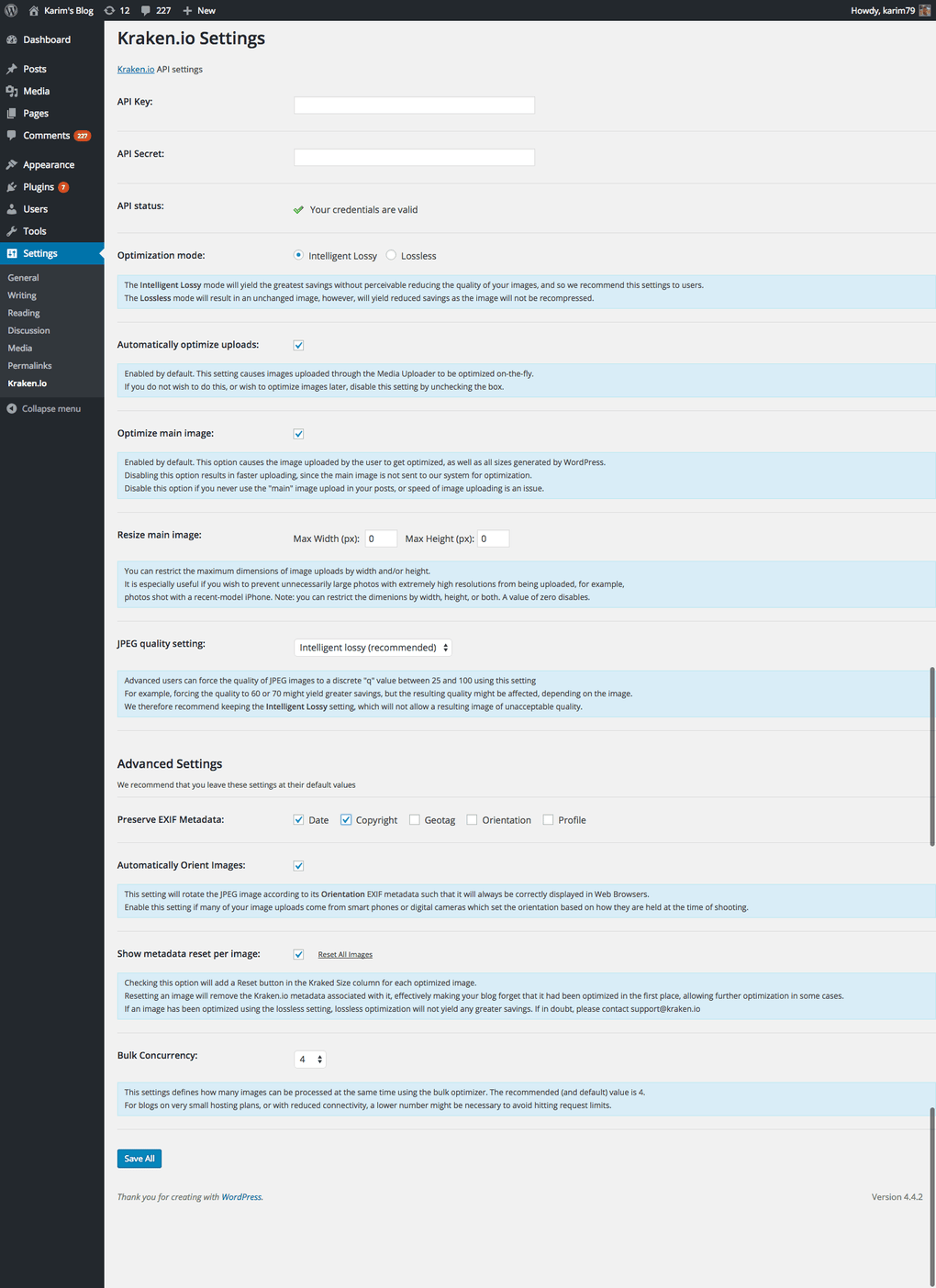Image resolution: width=936 pixels, height=1288 pixels.
Task: Open the Appearance section icon
Action: pos(12,164)
